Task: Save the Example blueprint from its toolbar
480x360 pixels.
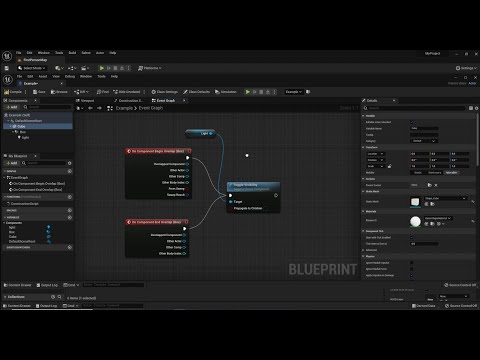Action: pyautogui.click(x=39, y=92)
